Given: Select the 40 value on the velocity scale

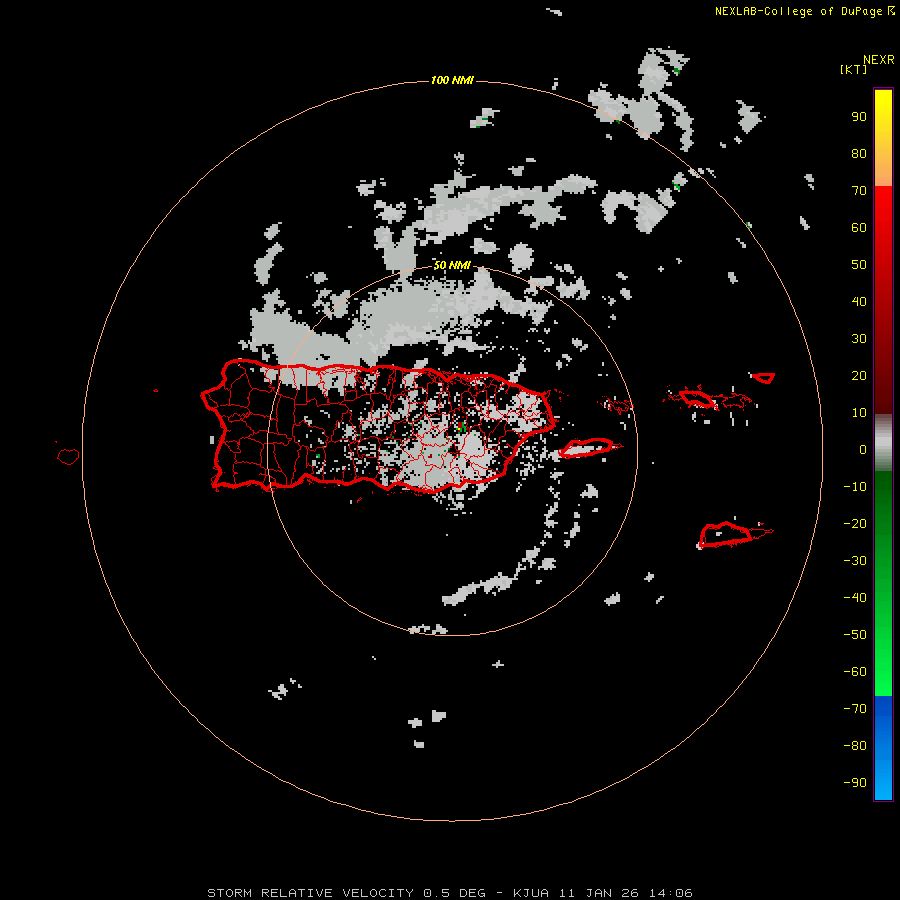Looking at the screenshot, I should tap(859, 302).
